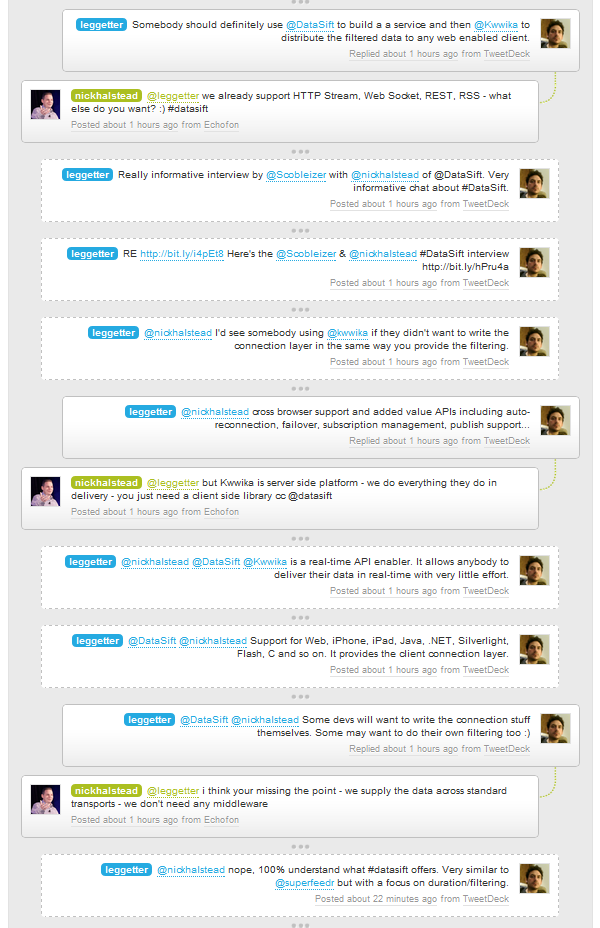The image size is (600, 928).
Task: Click @kwwika mention in connection layer tweet
Action: [x=347, y=333]
